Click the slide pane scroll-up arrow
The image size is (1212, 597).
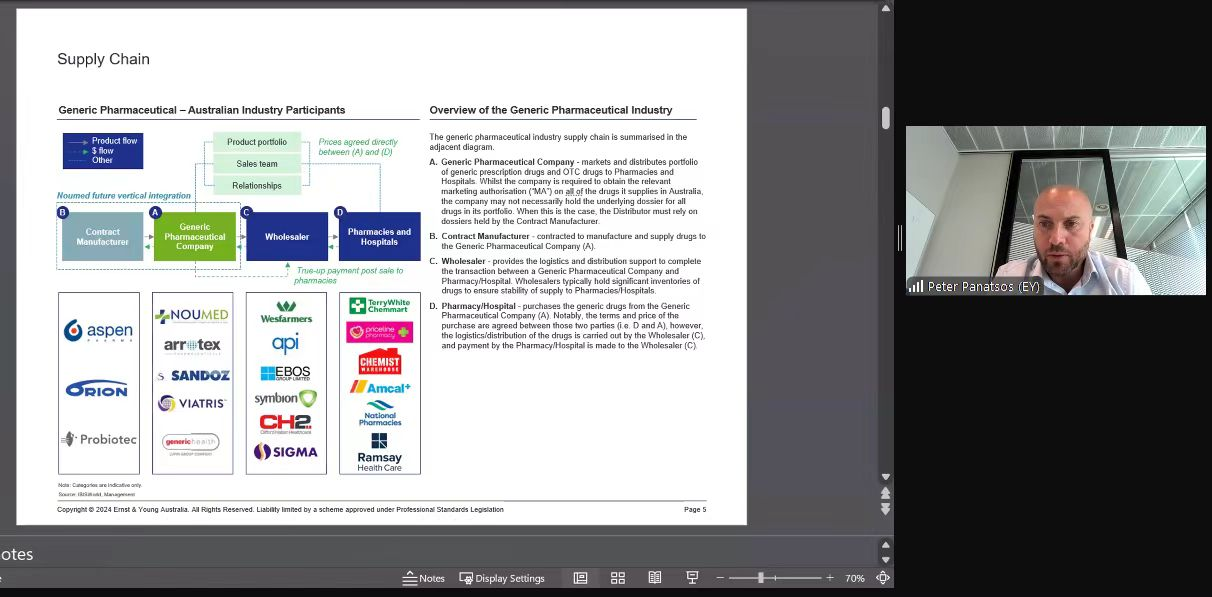(886, 9)
